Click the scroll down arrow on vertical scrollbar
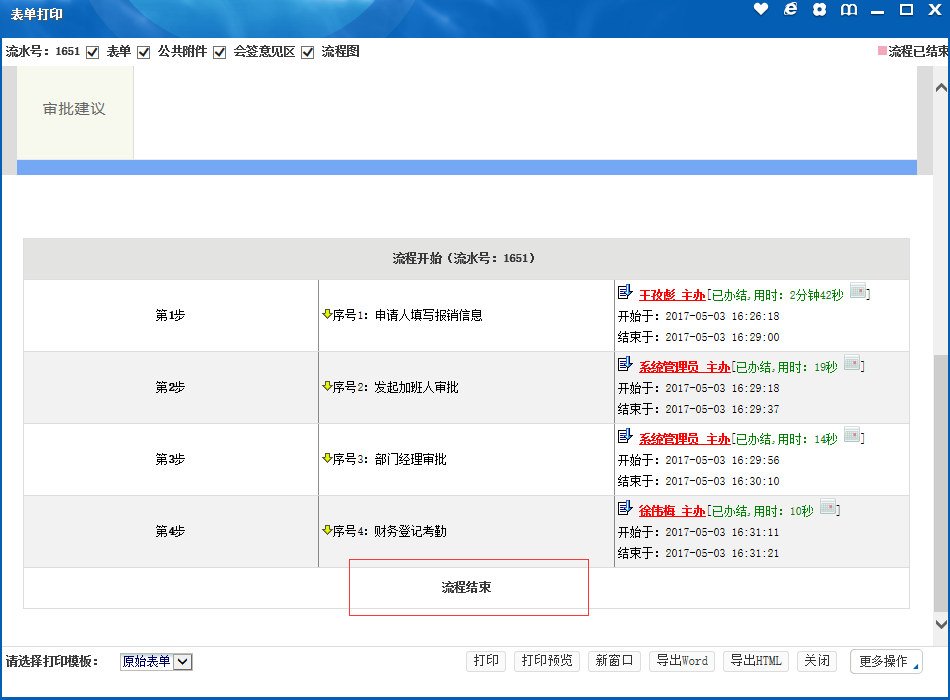Image resolution: width=950 pixels, height=700 pixels. [940, 624]
